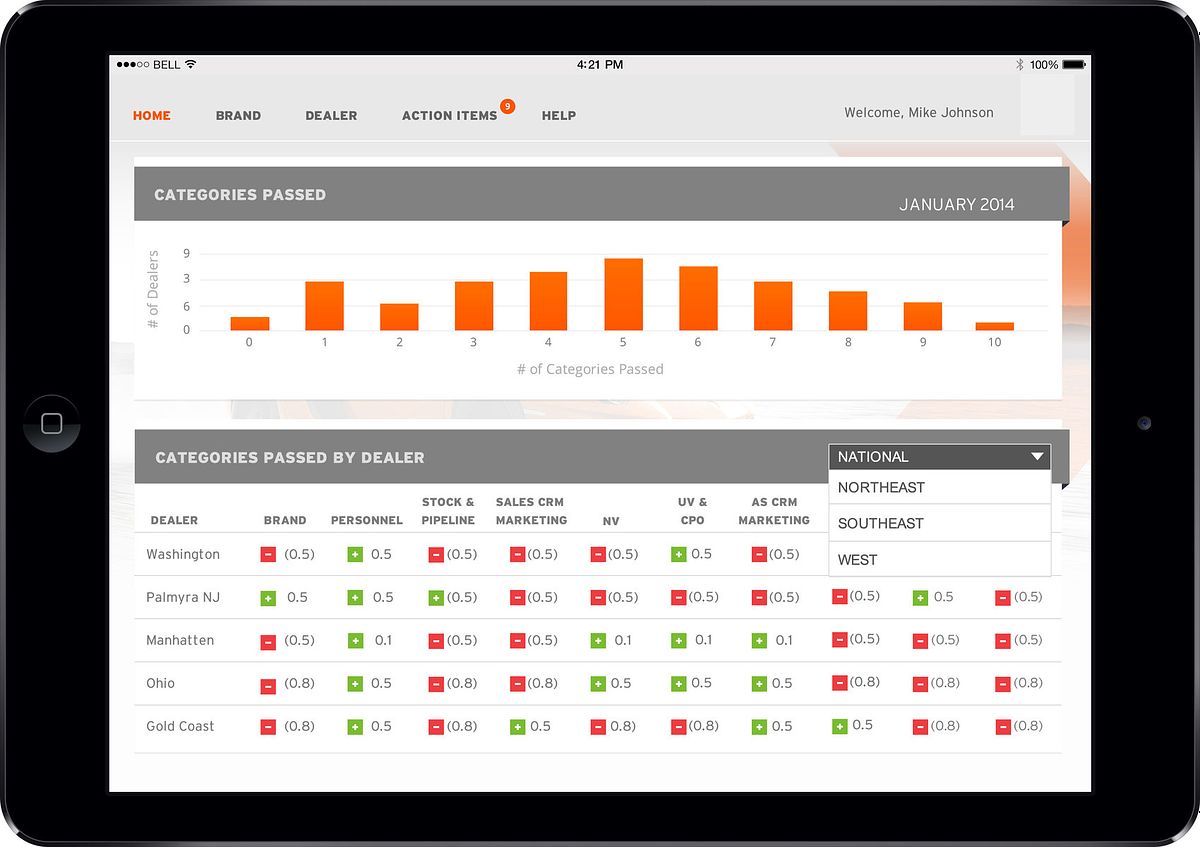Click the tallest bar for 5 categories passed

tap(623, 295)
